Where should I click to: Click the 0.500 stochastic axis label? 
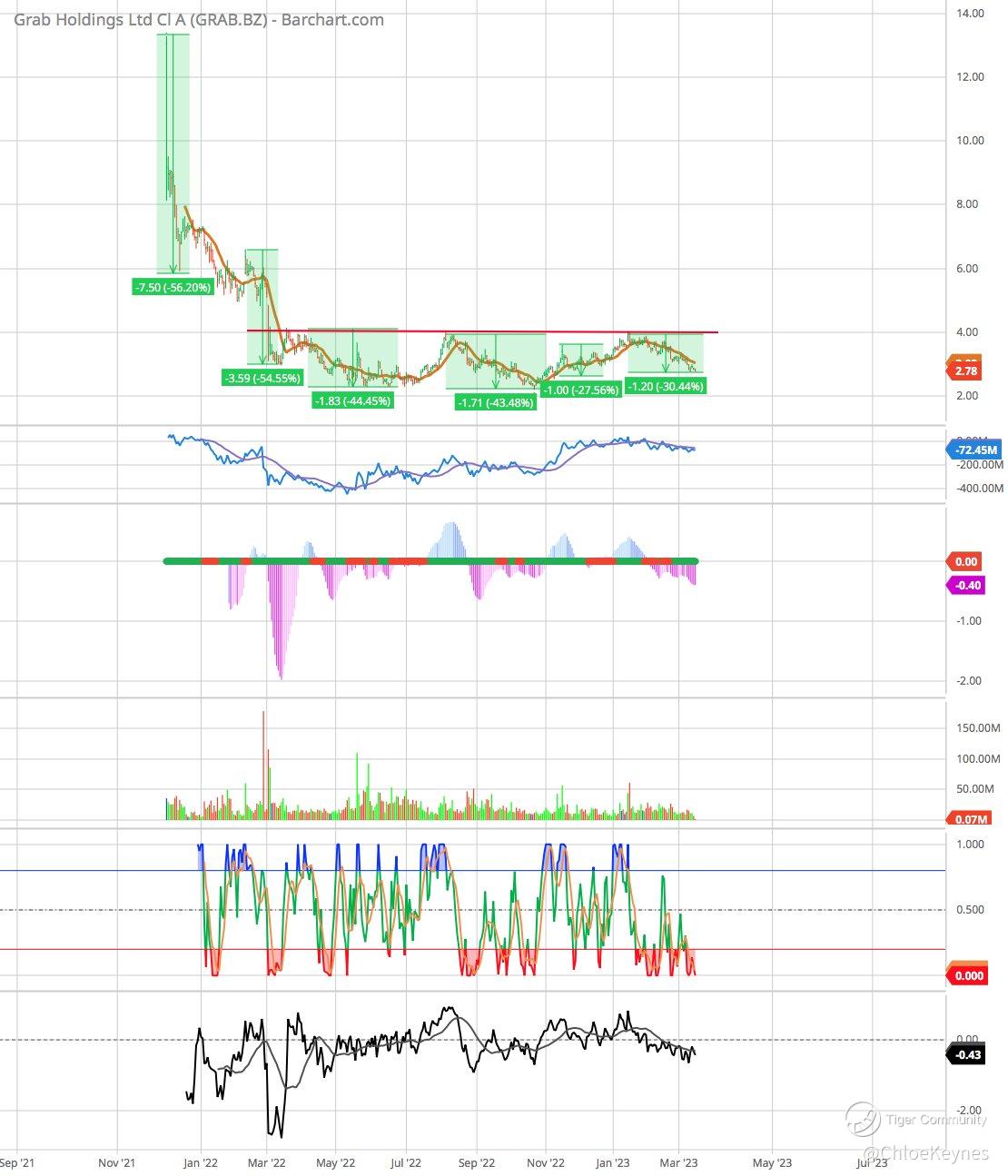(x=970, y=910)
